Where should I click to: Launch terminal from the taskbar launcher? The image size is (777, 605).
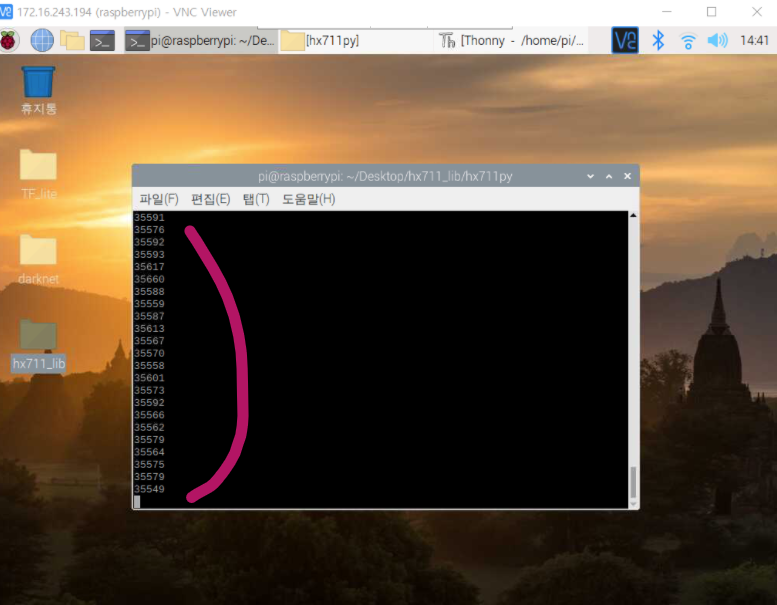pyautogui.click(x=102, y=41)
